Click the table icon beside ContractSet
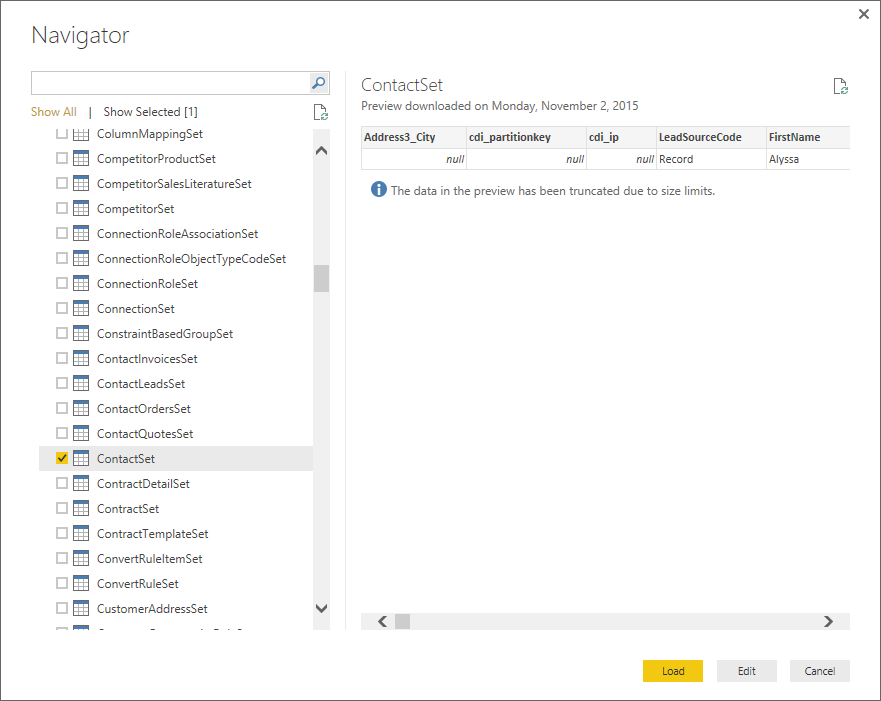The image size is (881, 701). pos(82,509)
